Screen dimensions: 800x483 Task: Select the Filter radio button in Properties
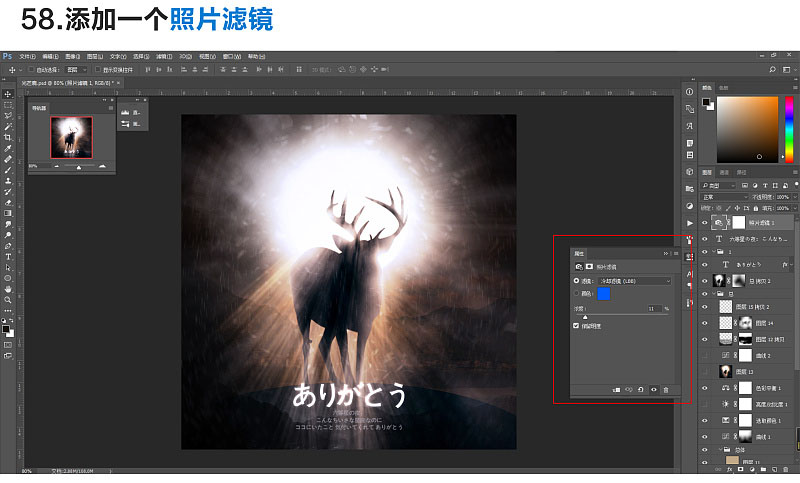tap(576, 281)
